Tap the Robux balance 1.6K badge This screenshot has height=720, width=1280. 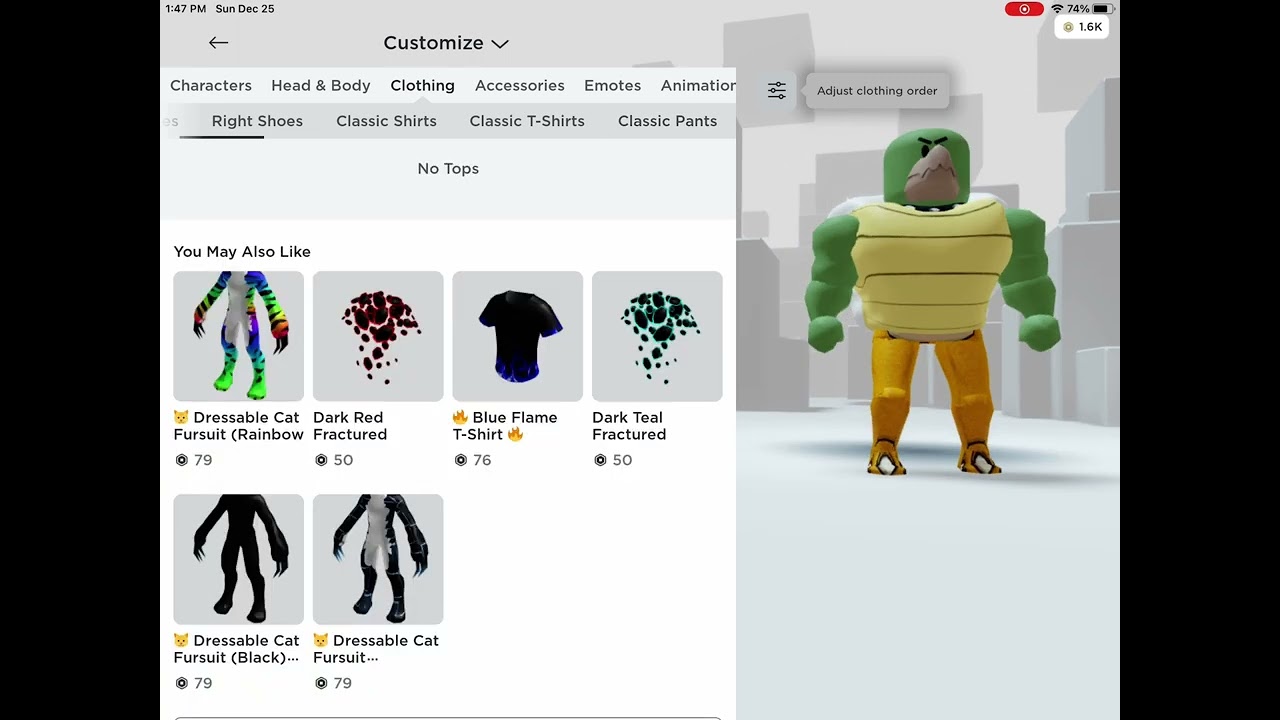(x=1083, y=27)
